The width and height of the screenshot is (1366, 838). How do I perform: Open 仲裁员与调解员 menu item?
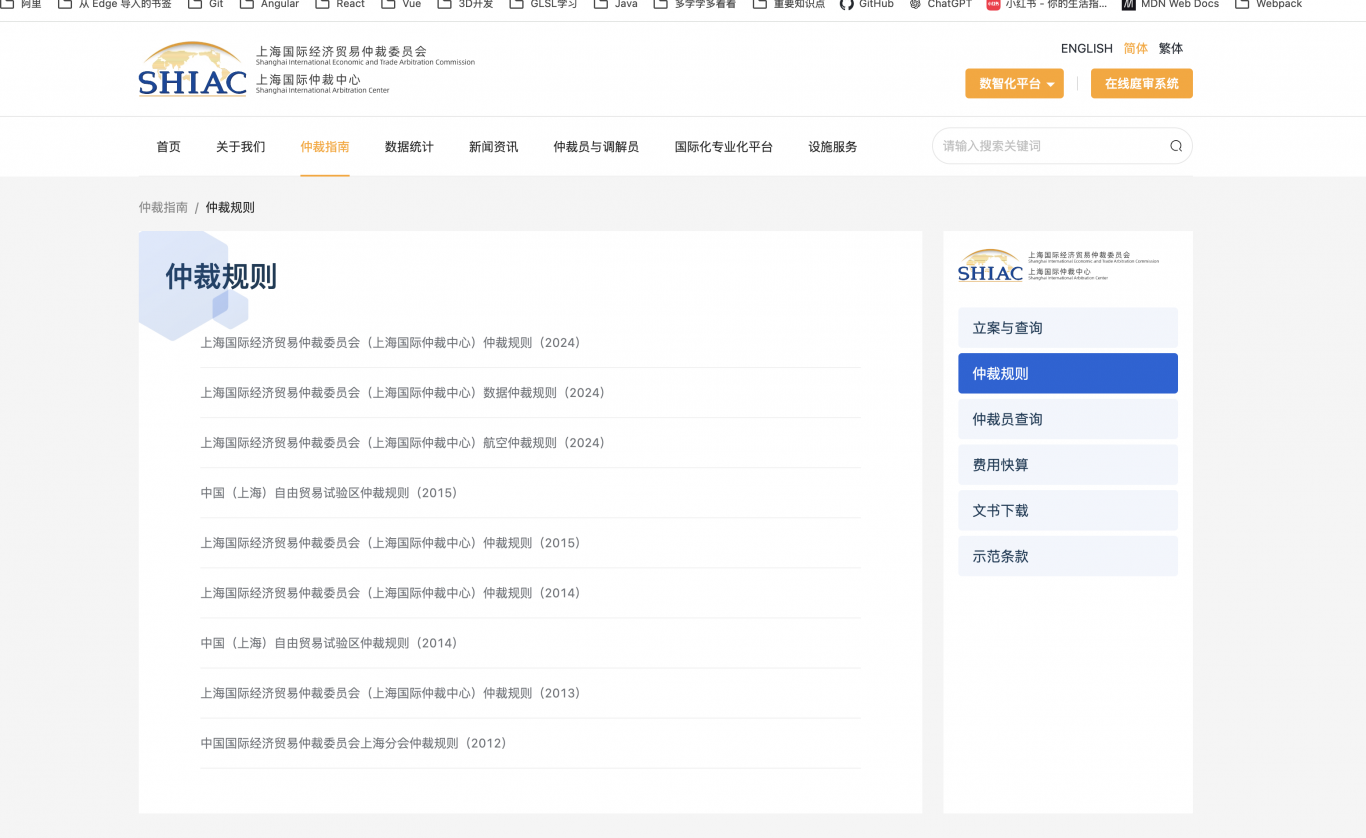(x=596, y=147)
